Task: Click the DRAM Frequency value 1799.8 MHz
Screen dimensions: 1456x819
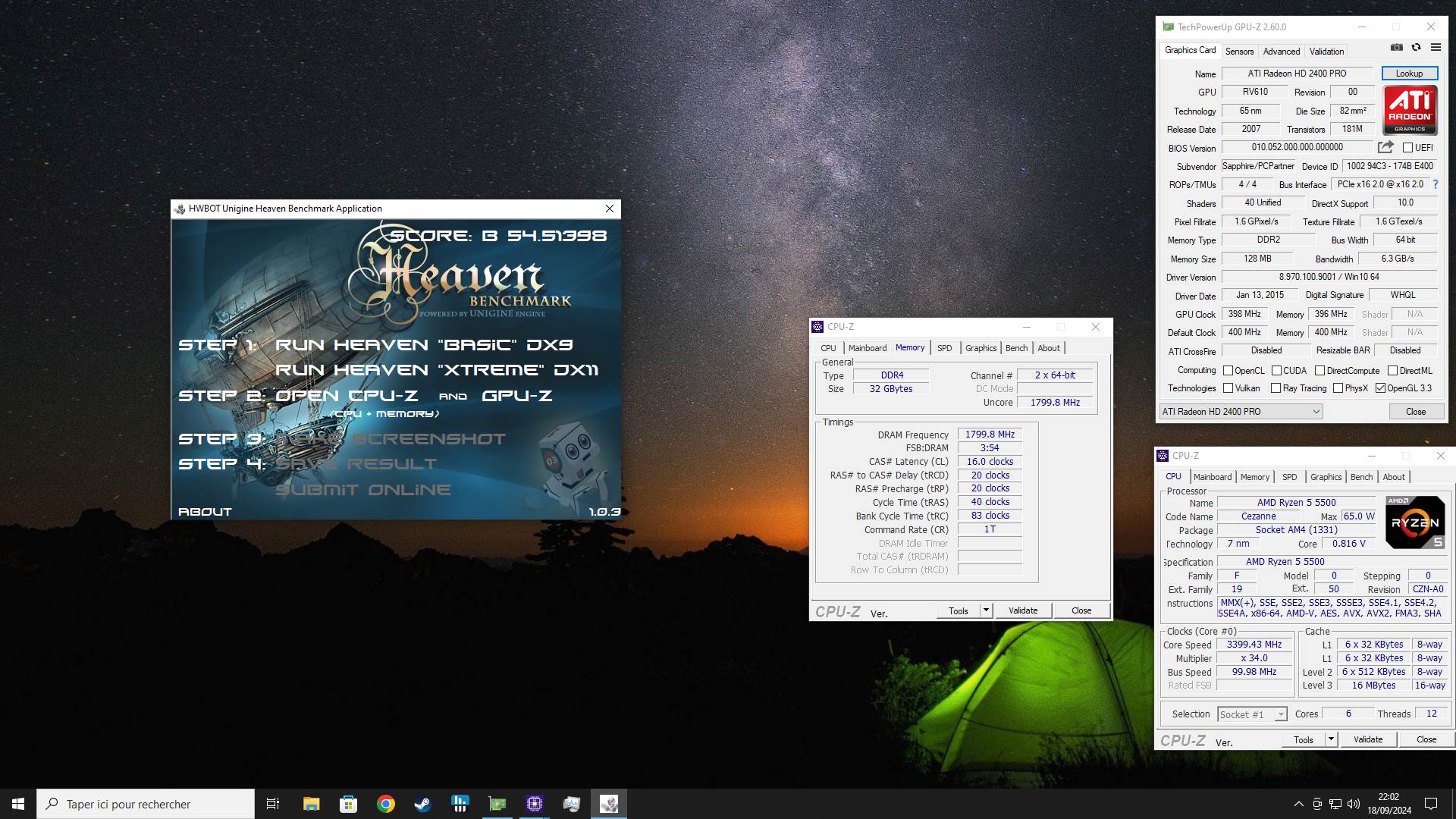Action: pyautogui.click(x=990, y=435)
